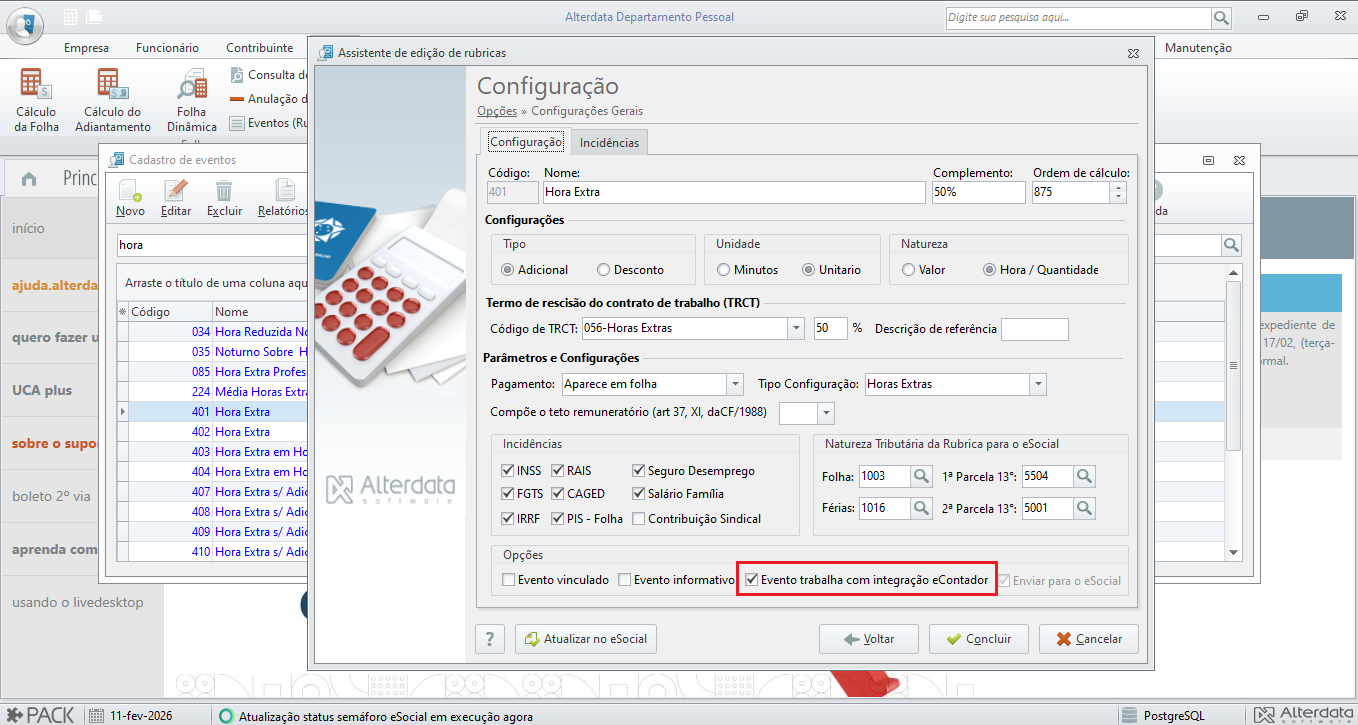Search Férias natureza magnifier icon
1358x725 pixels.
pyautogui.click(x=922, y=508)
